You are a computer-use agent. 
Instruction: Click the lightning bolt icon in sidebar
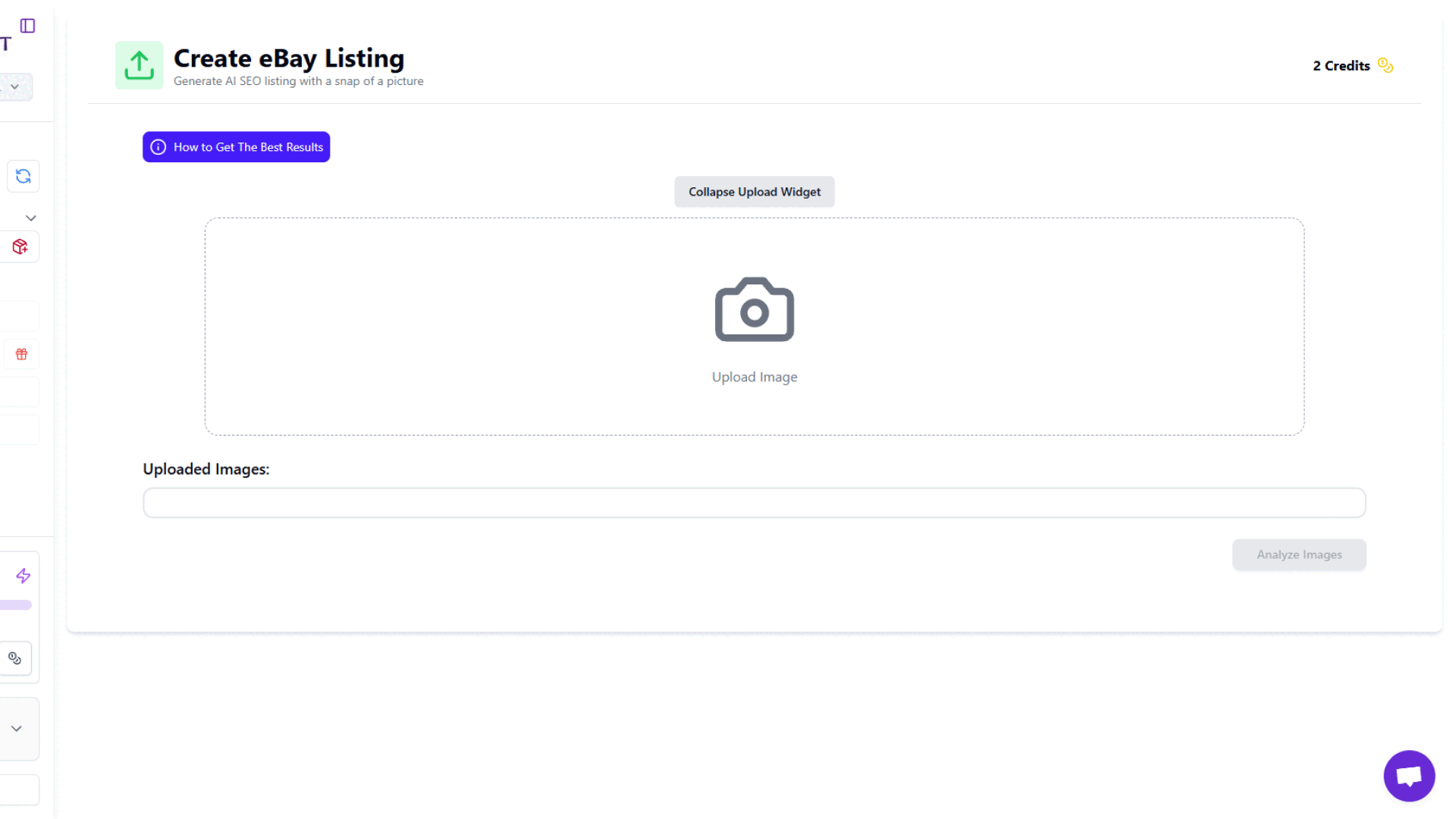tap(23, 576)
